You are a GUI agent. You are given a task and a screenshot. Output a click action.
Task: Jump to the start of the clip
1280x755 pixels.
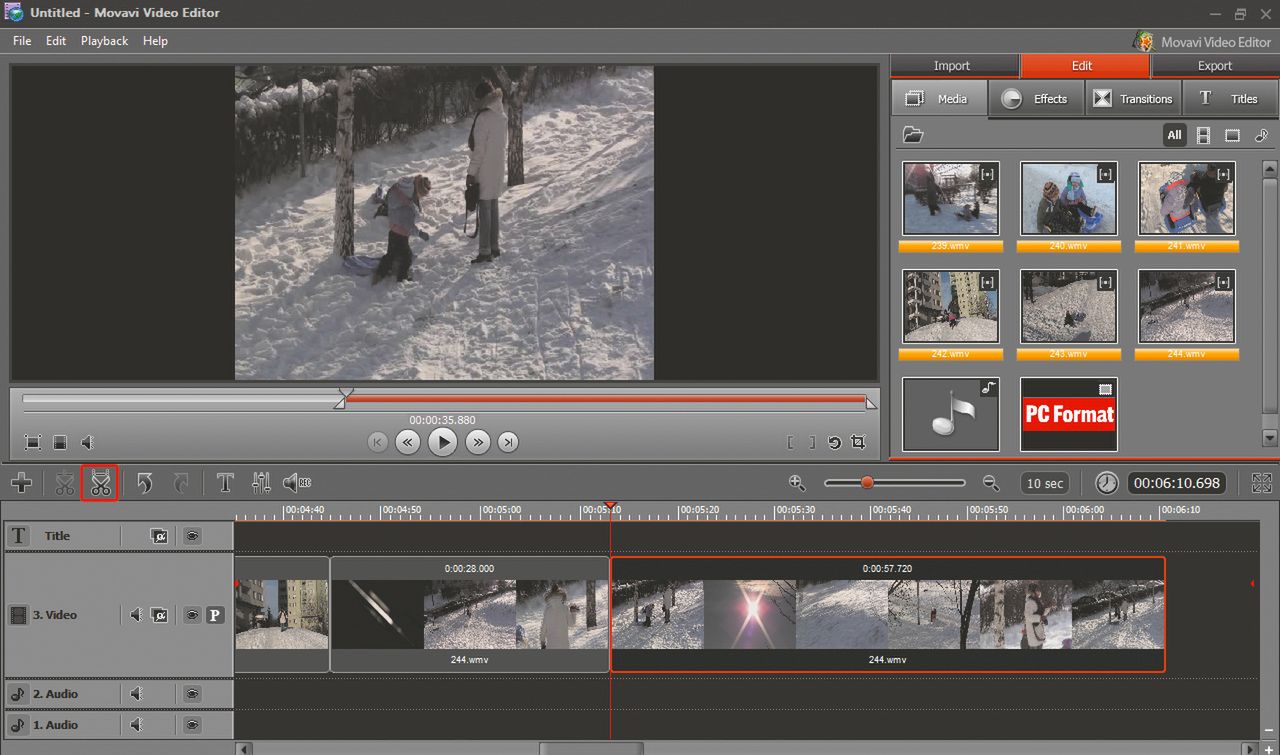377,442
